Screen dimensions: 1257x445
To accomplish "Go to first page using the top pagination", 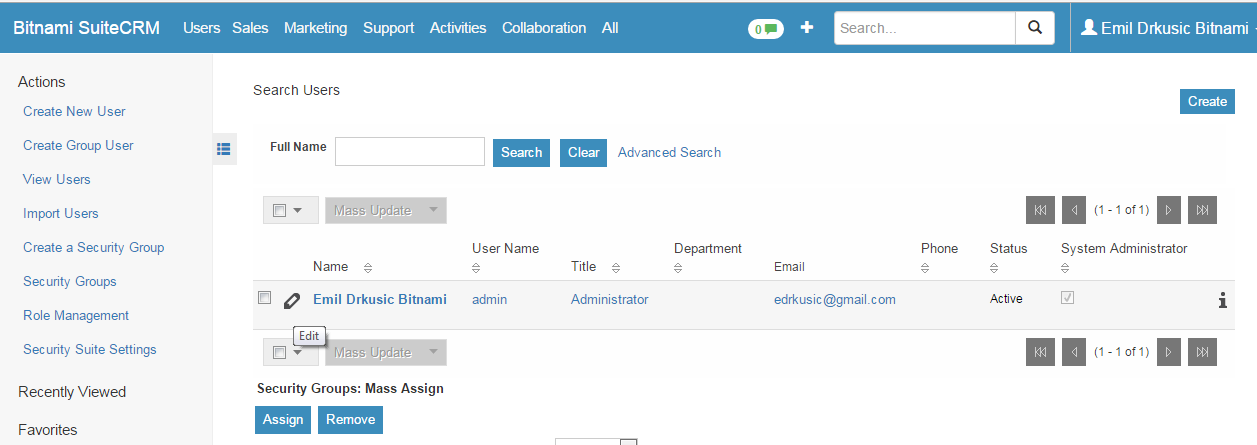I will [1040, 210].
